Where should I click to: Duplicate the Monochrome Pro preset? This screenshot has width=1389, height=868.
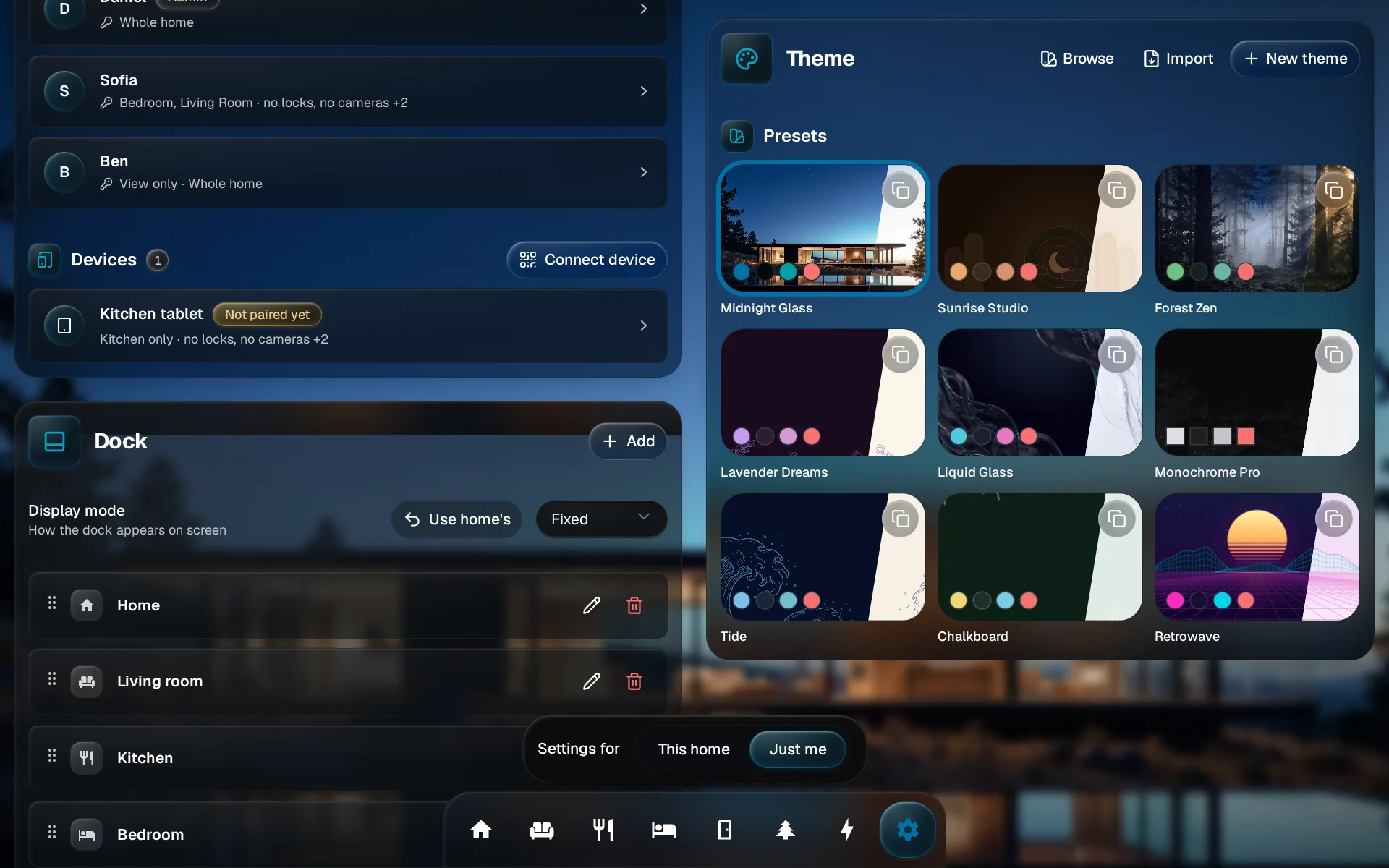click(1334, 355)
